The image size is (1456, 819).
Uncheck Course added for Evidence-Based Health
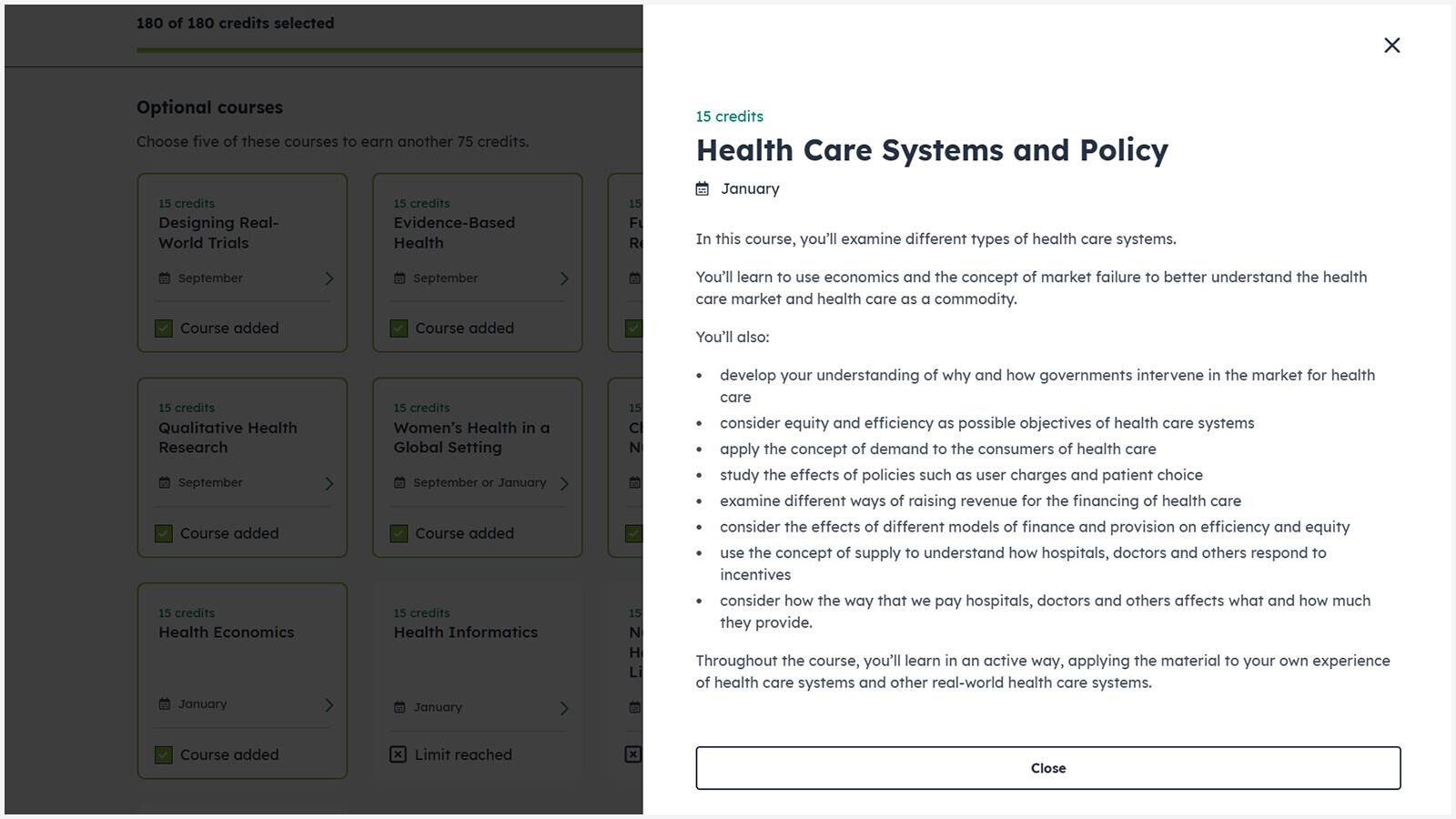click(399, 329)
